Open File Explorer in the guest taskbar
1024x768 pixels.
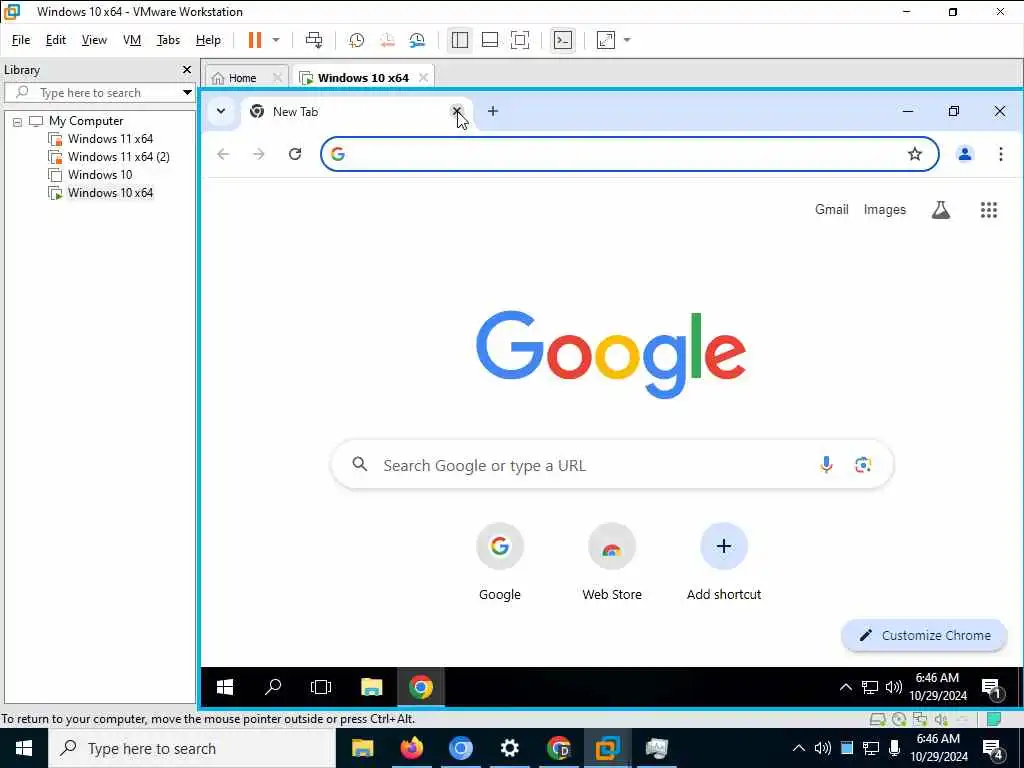371,687
